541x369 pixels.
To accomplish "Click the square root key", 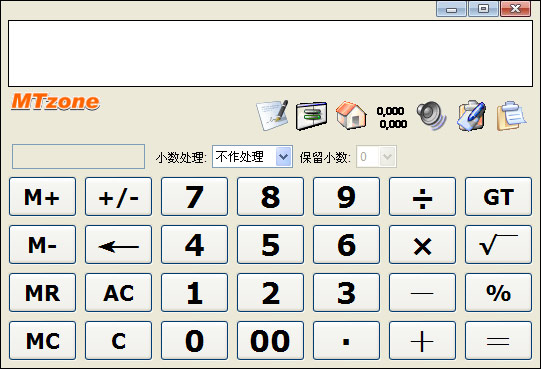I will [499, 245].
